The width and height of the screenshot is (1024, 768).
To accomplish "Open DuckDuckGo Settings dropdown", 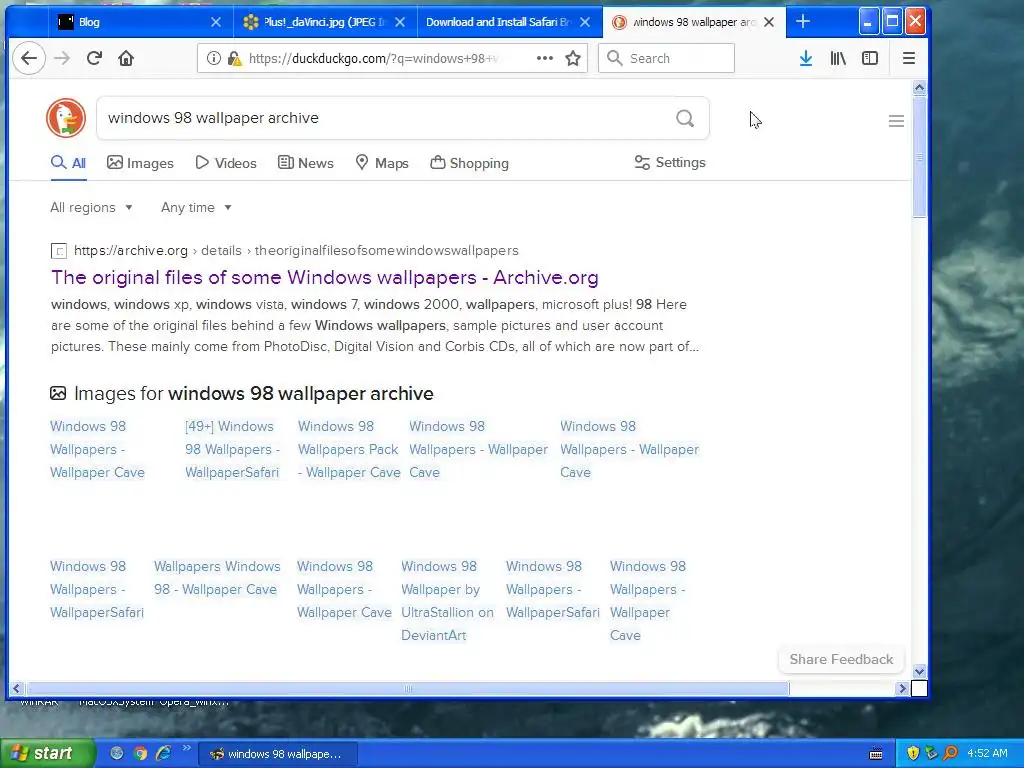I will point(670,163).
